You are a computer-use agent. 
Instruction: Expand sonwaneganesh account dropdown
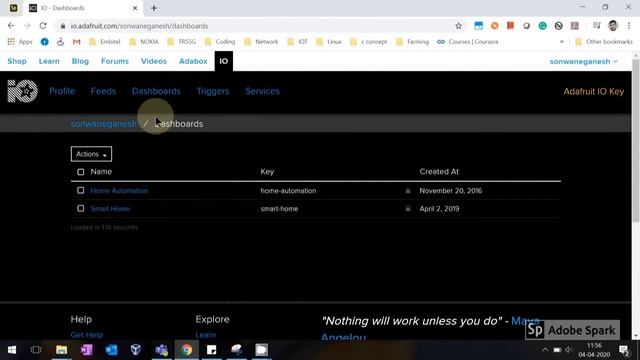[583, 61]
